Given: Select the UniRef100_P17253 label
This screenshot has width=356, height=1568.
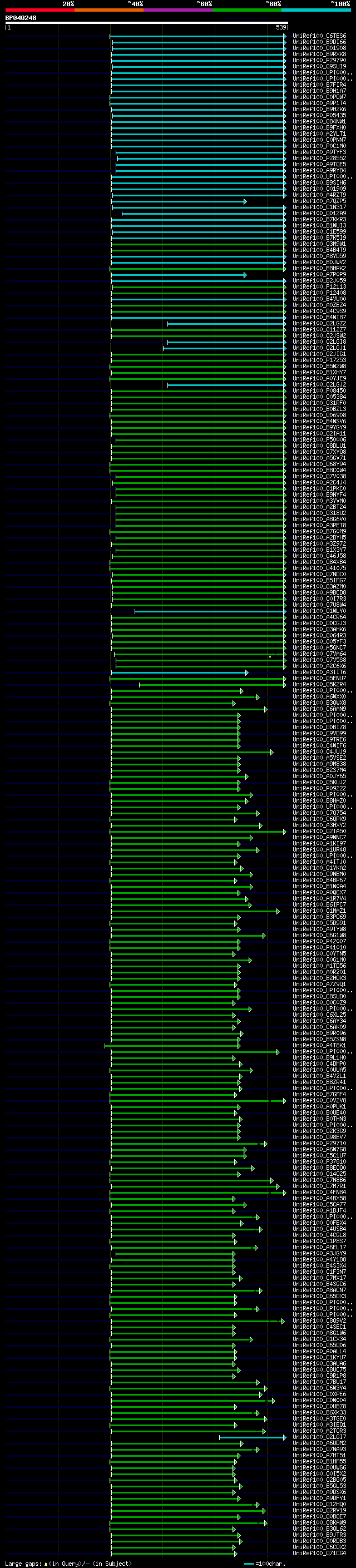Looking at the screenshot, I should pos(319,360).
